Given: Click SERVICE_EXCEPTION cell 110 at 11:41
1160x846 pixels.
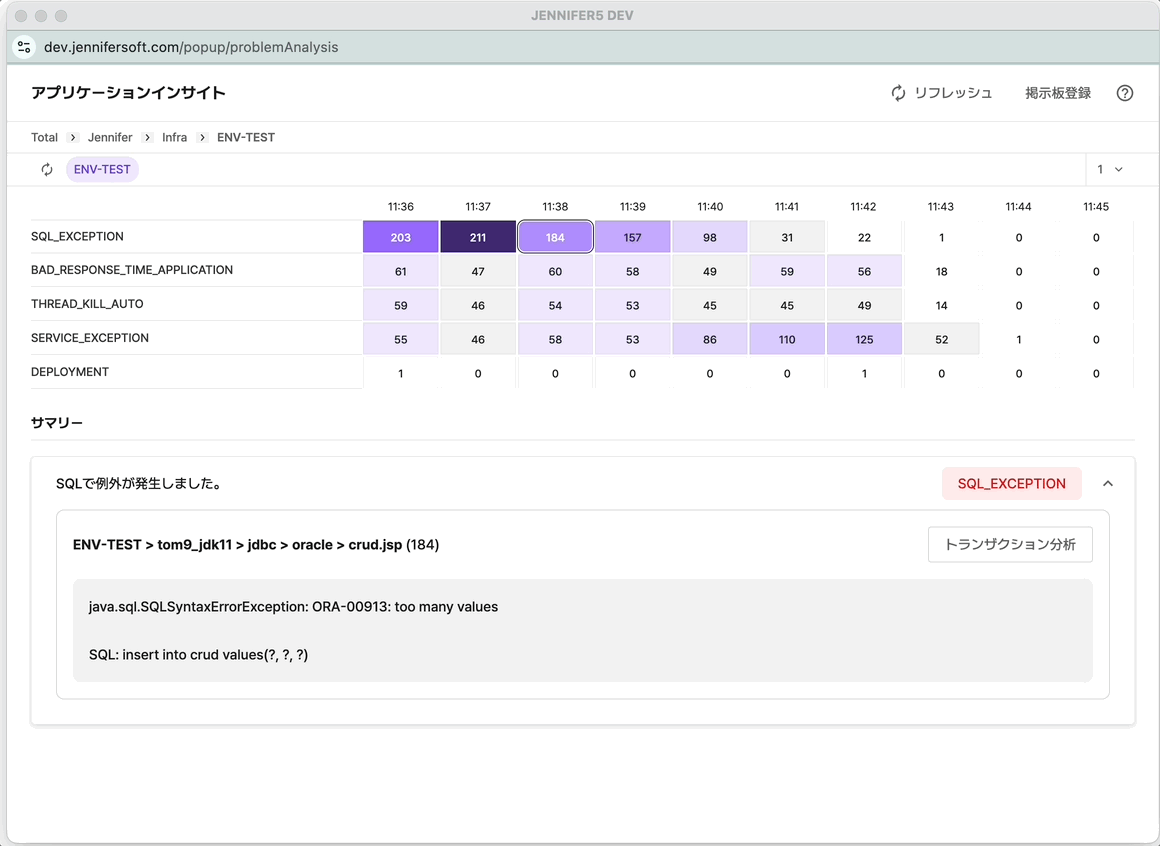Looking at the screenshot, I should click(787, 339).
